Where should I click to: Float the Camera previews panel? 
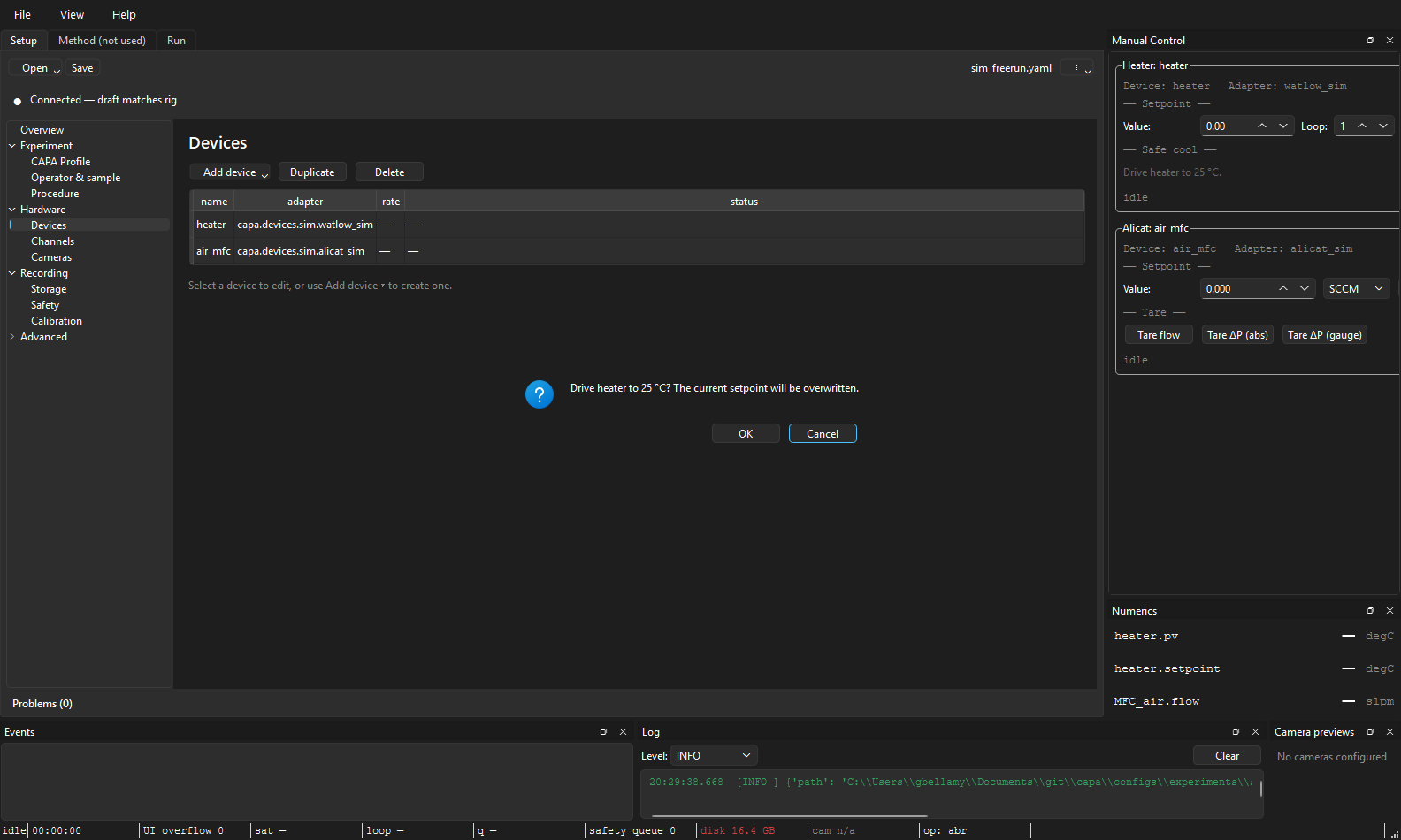[x=1370, y=732]
